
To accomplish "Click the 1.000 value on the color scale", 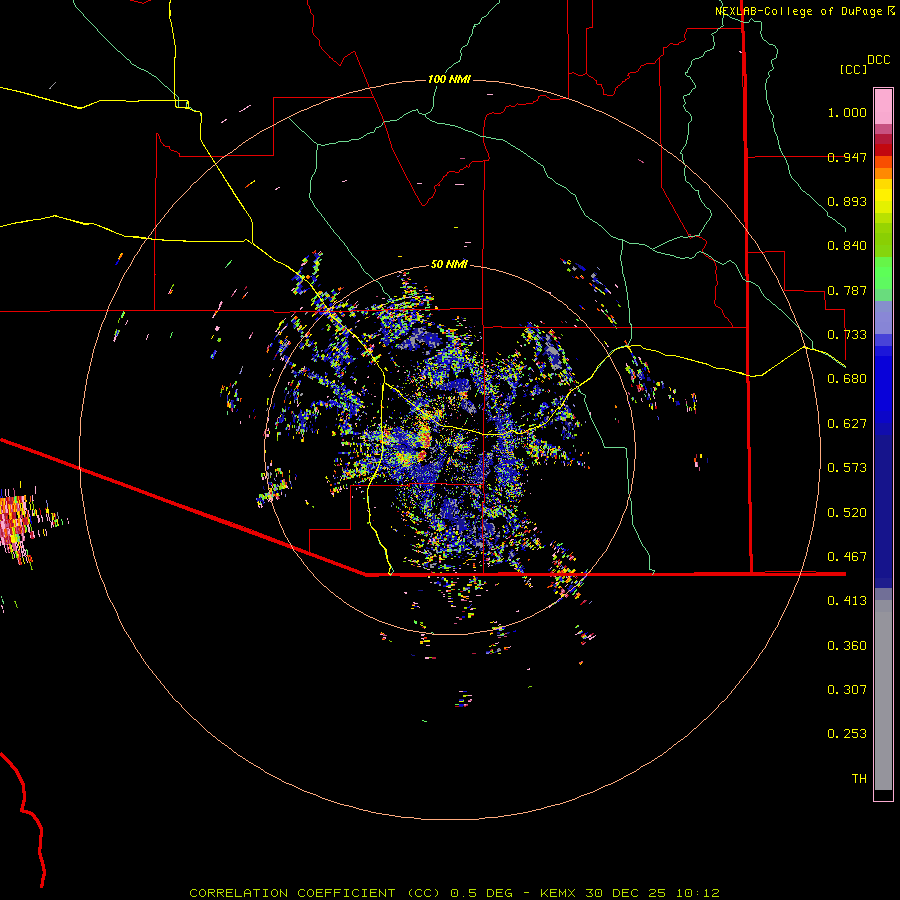I will 847,112.
